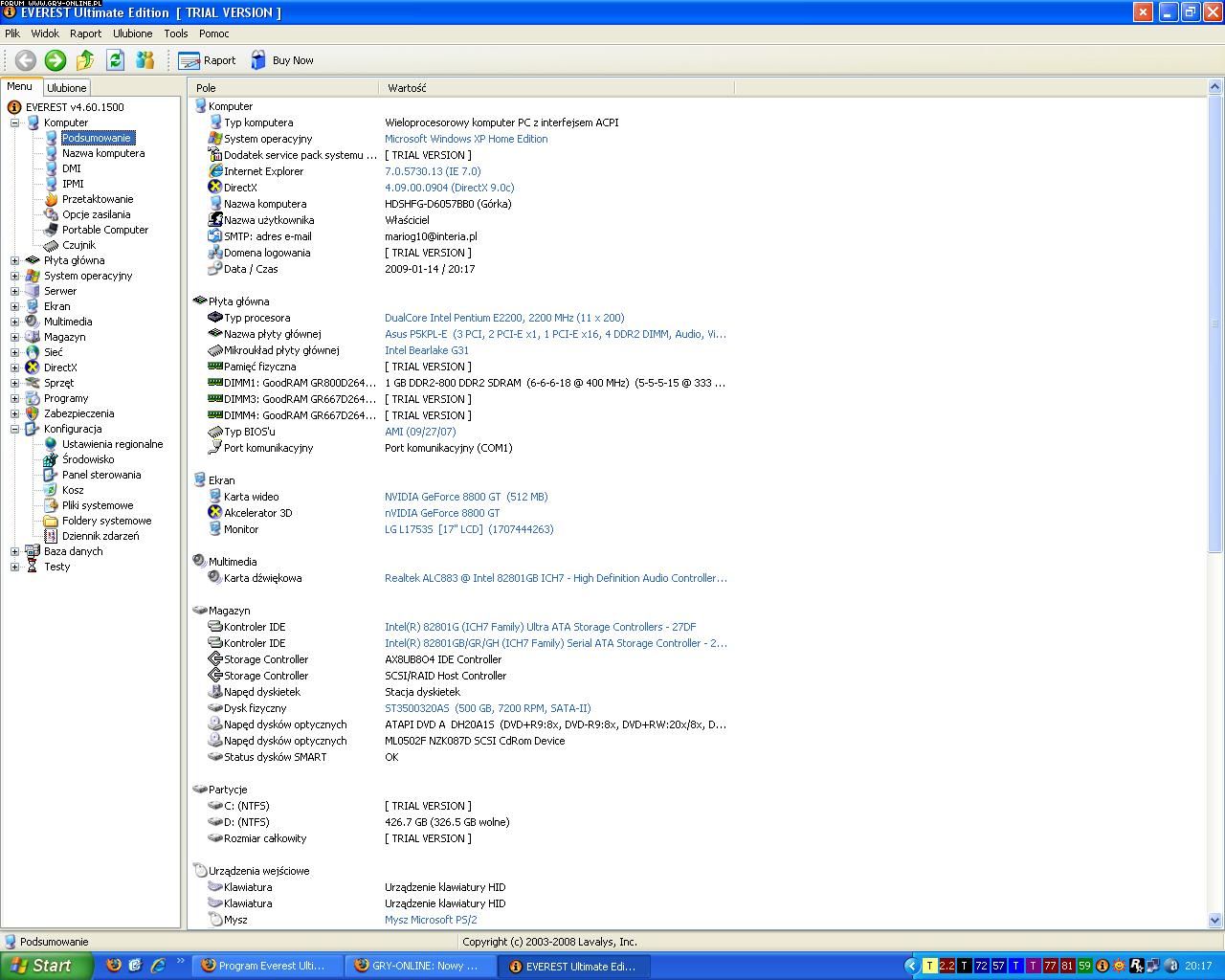
Task: Click the Dziennik zdarzeń icon
Action: (51, 536)
